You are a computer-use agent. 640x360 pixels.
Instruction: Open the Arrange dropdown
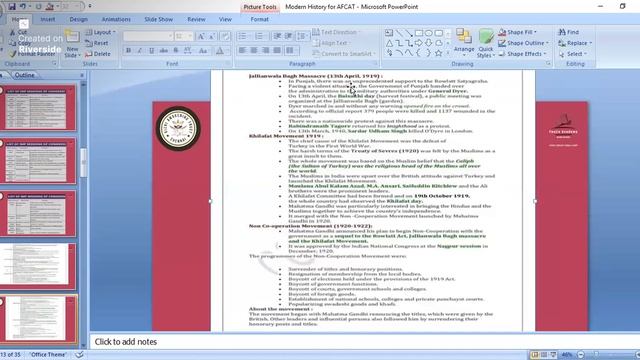click(464, 43)
